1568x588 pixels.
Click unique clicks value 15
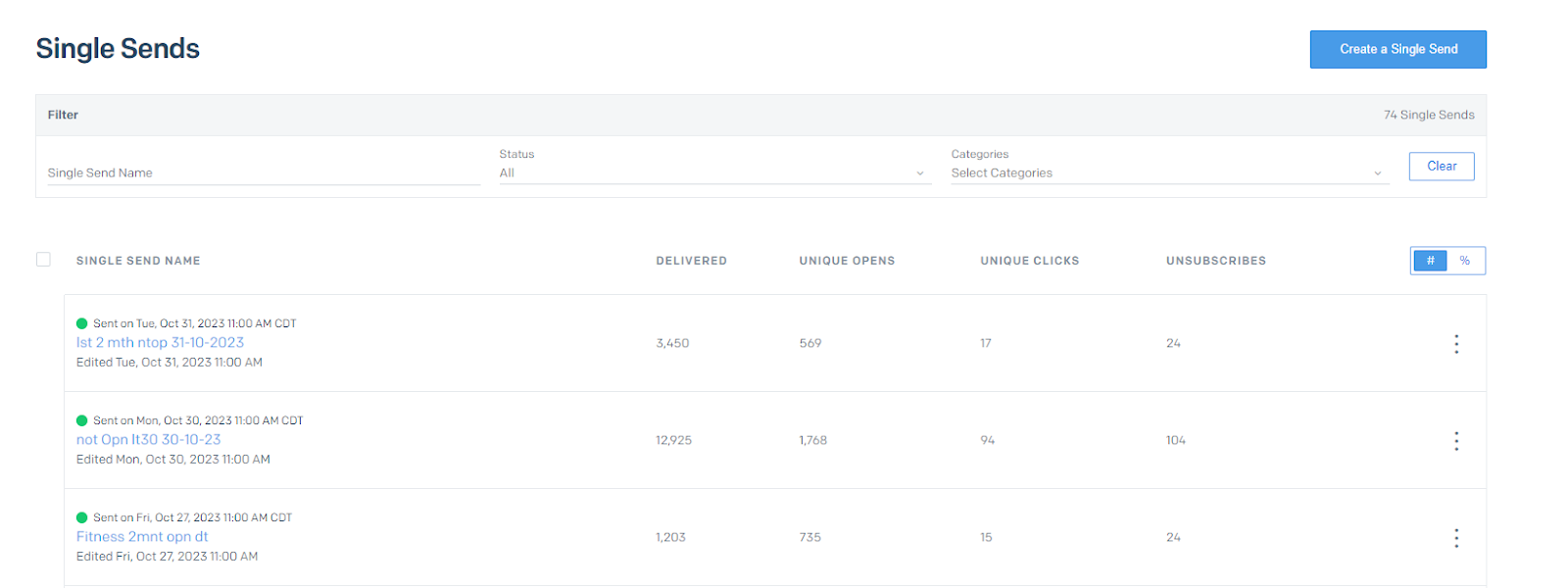(x=986, y=537)
